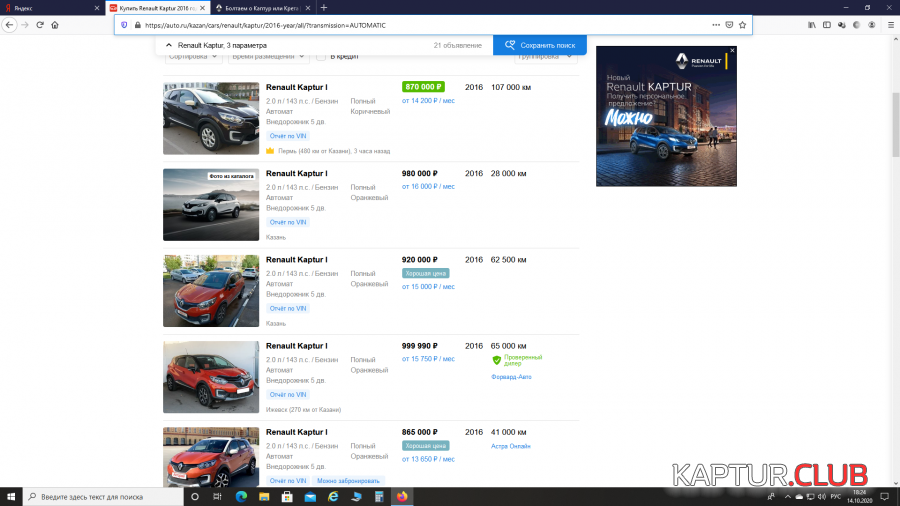Switch to Firefox taskbar icon

pyautogui.click(x=402, y=497)
